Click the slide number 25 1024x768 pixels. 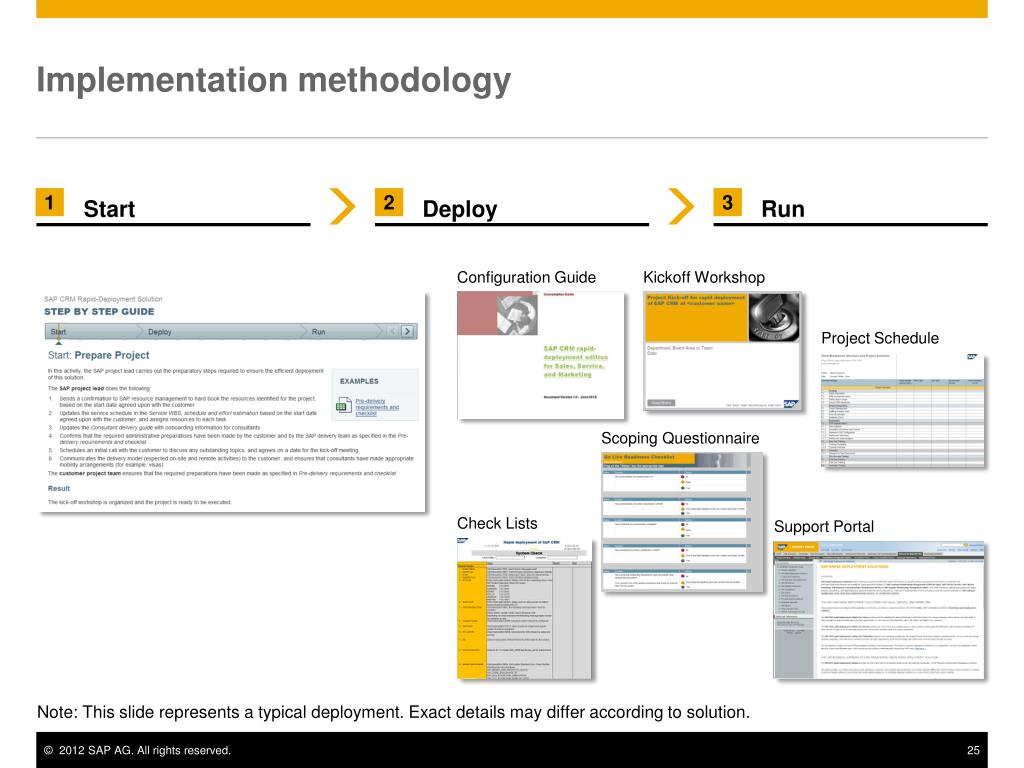pyautogui.click(x=973, y=750)
